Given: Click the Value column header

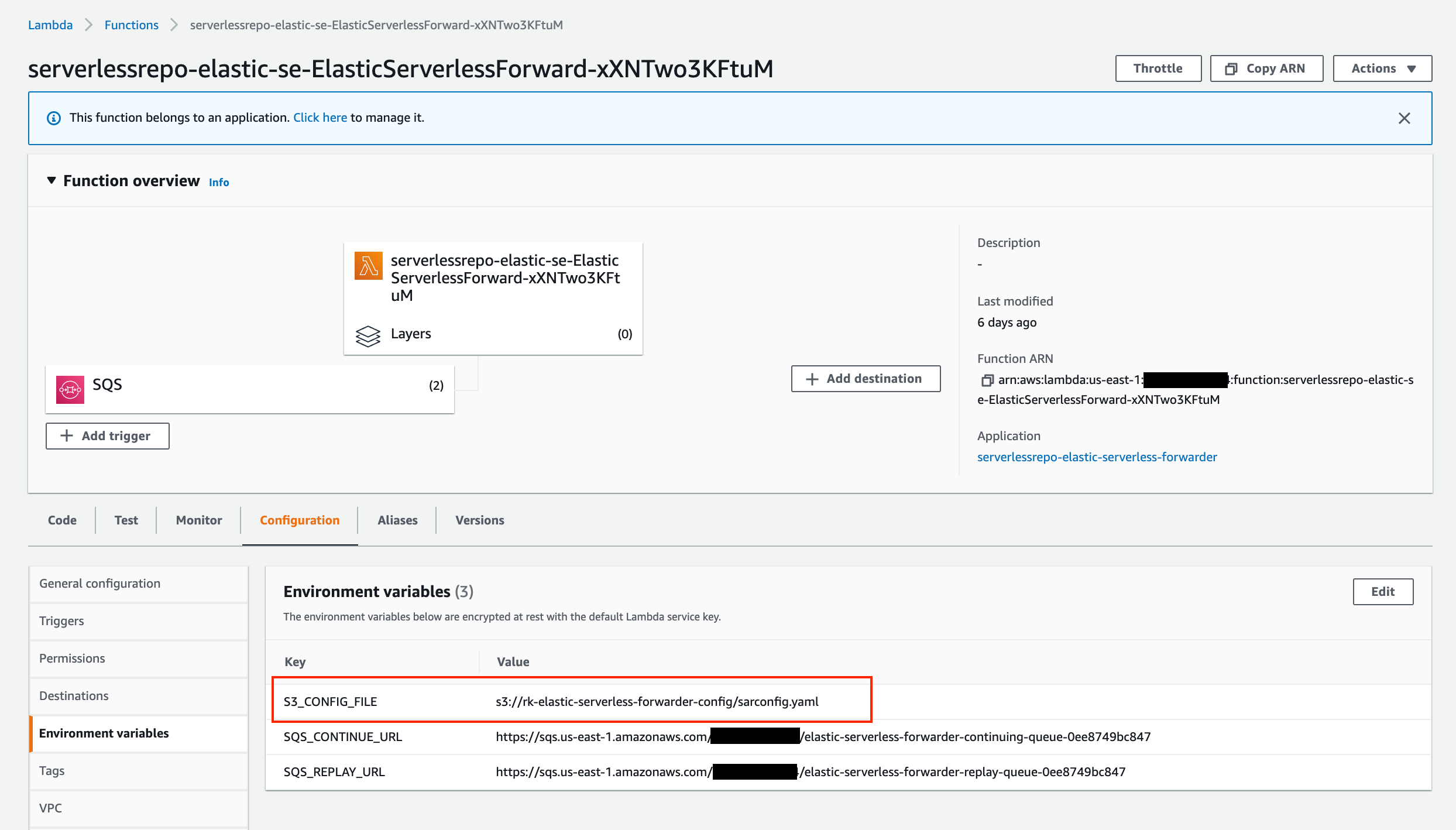Looking at the screenshot, I should pos(513,662).
